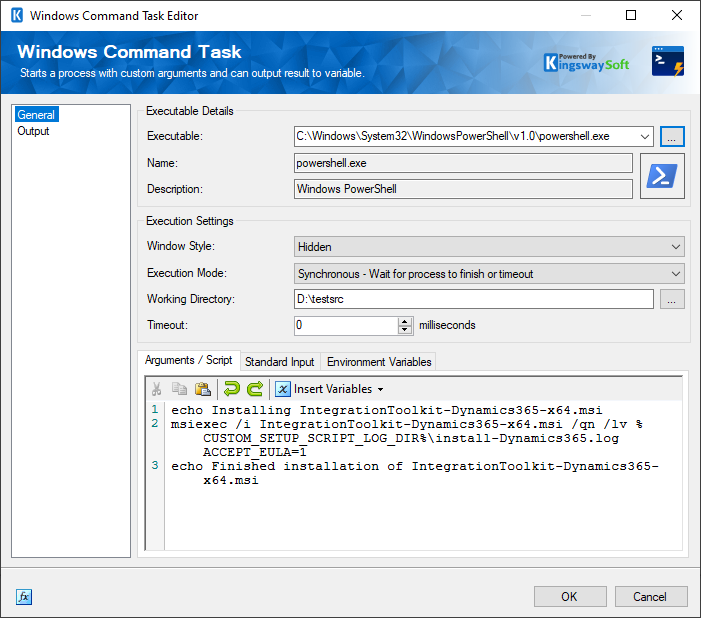Switch to the Environment Variables tab
This screenshot has height=618, width=701.
pos(379,362)
